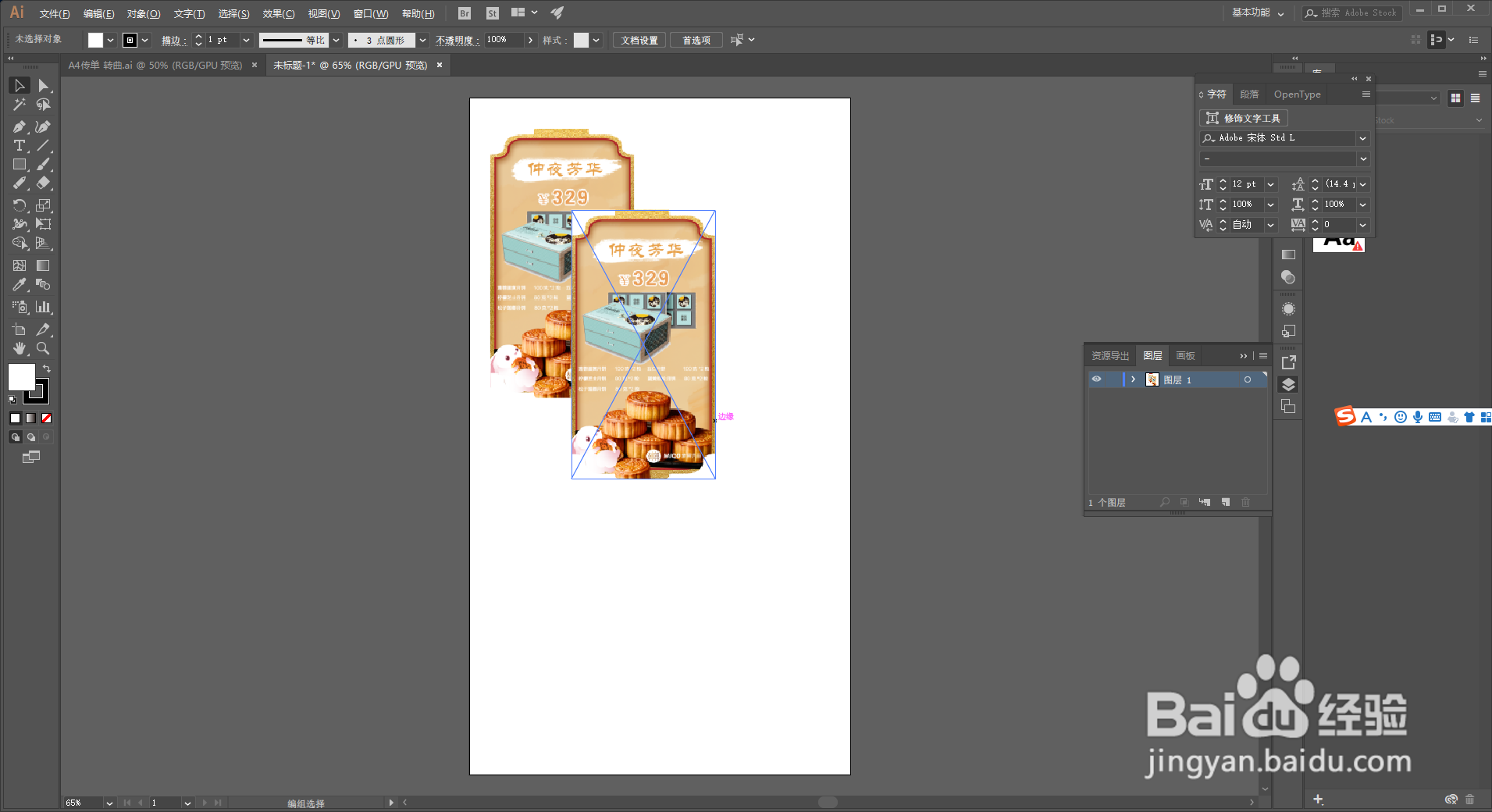Open the 基本功能 workspace dropdown
Image resolution: width=1492 pixels, height=812 pixels.
point(1257,13)
